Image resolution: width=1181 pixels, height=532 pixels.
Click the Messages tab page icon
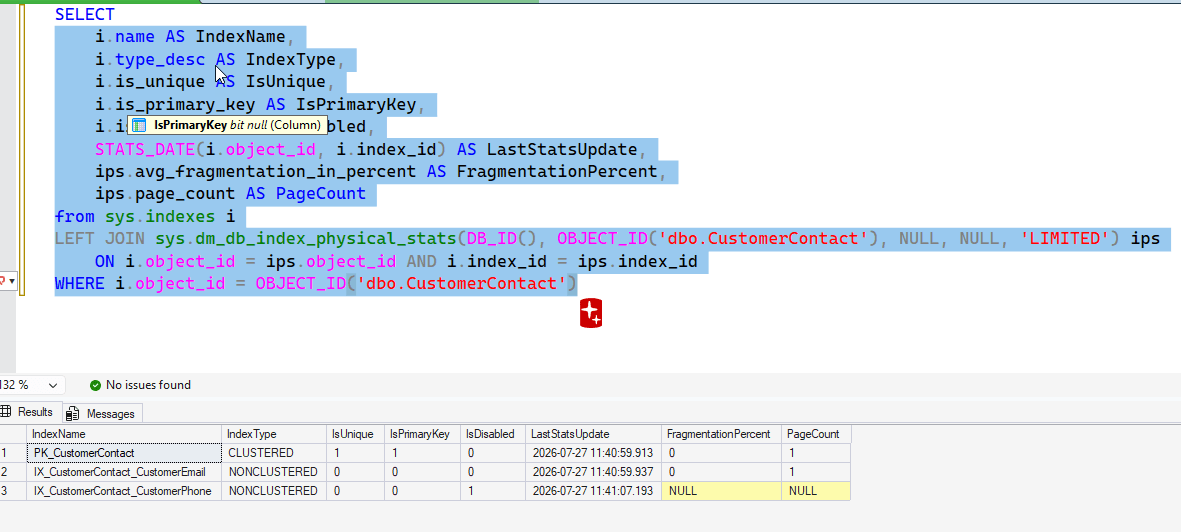point(72,413)
